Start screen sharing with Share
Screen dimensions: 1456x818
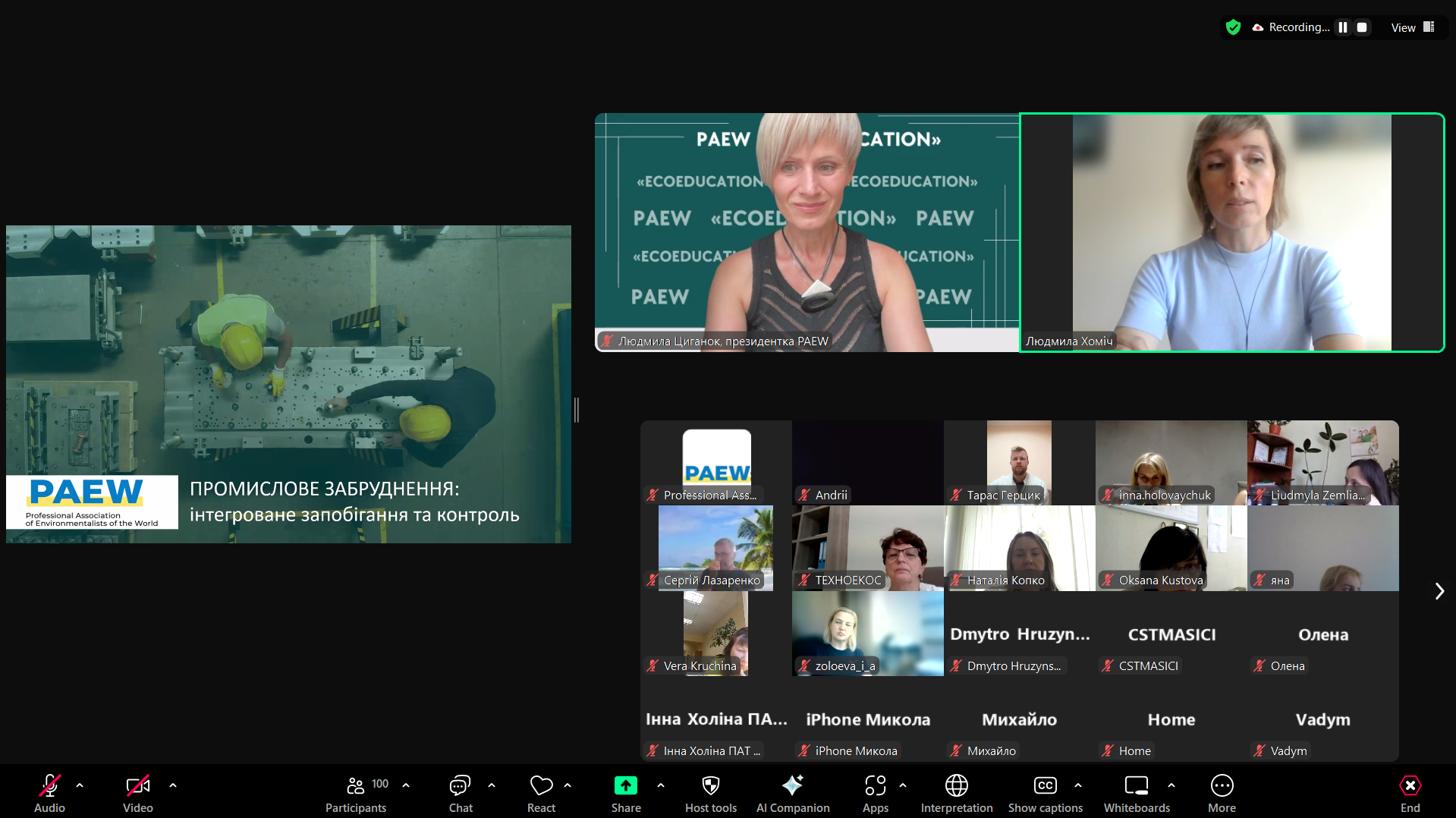[625, 793]
